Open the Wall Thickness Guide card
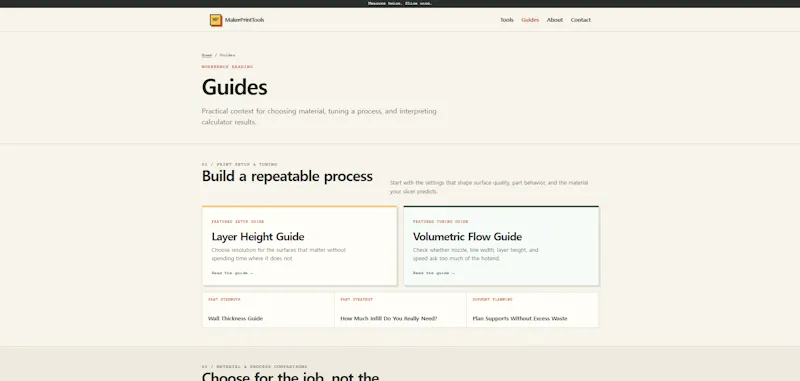Screen dimensions: 800x381 tap(268, 310)
